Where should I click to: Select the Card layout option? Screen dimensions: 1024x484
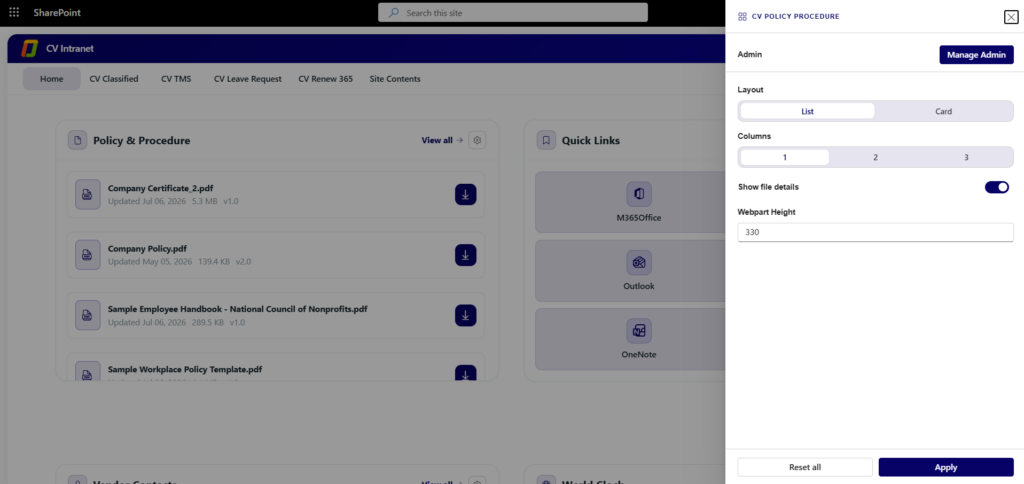[x=943, y=111]
